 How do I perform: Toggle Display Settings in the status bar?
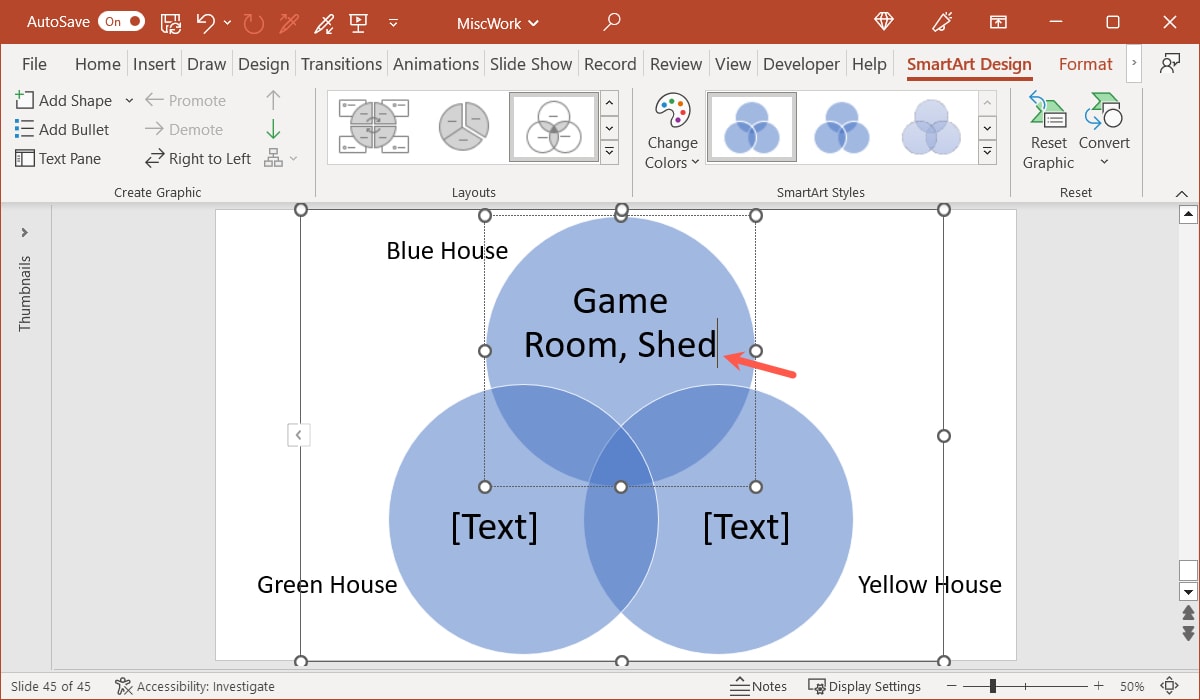pyautogui.click(x=865, y=686)
